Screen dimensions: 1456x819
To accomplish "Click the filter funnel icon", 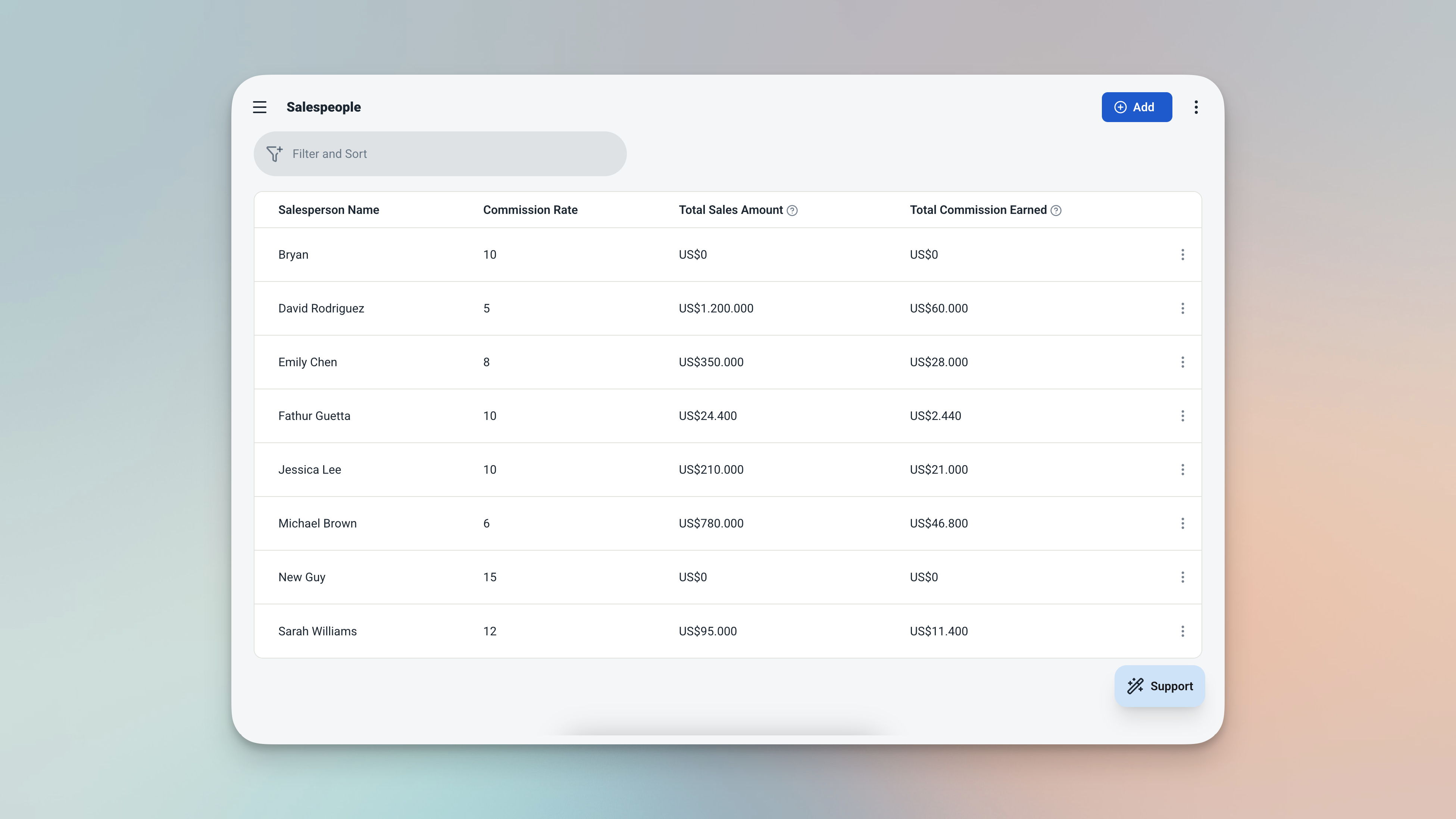I will (x=275, y=154).
